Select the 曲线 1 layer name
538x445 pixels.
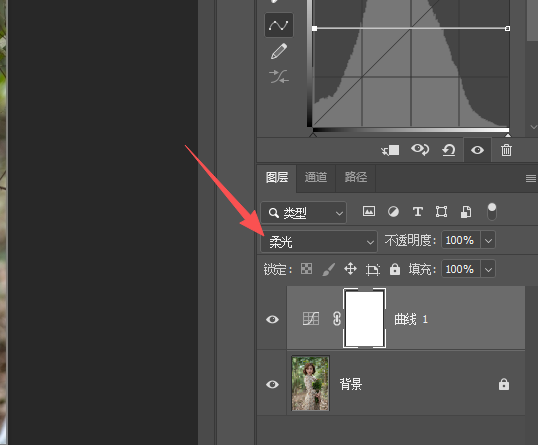(411, 319)
